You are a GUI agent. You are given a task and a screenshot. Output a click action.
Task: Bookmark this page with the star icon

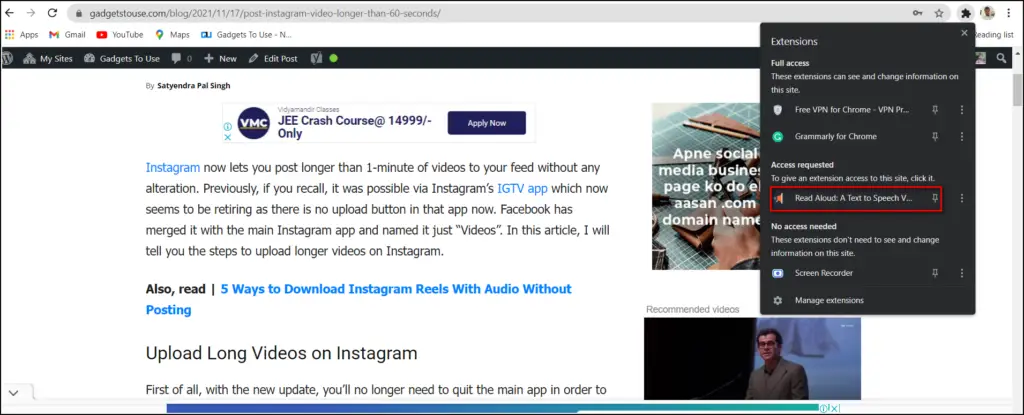939,13
